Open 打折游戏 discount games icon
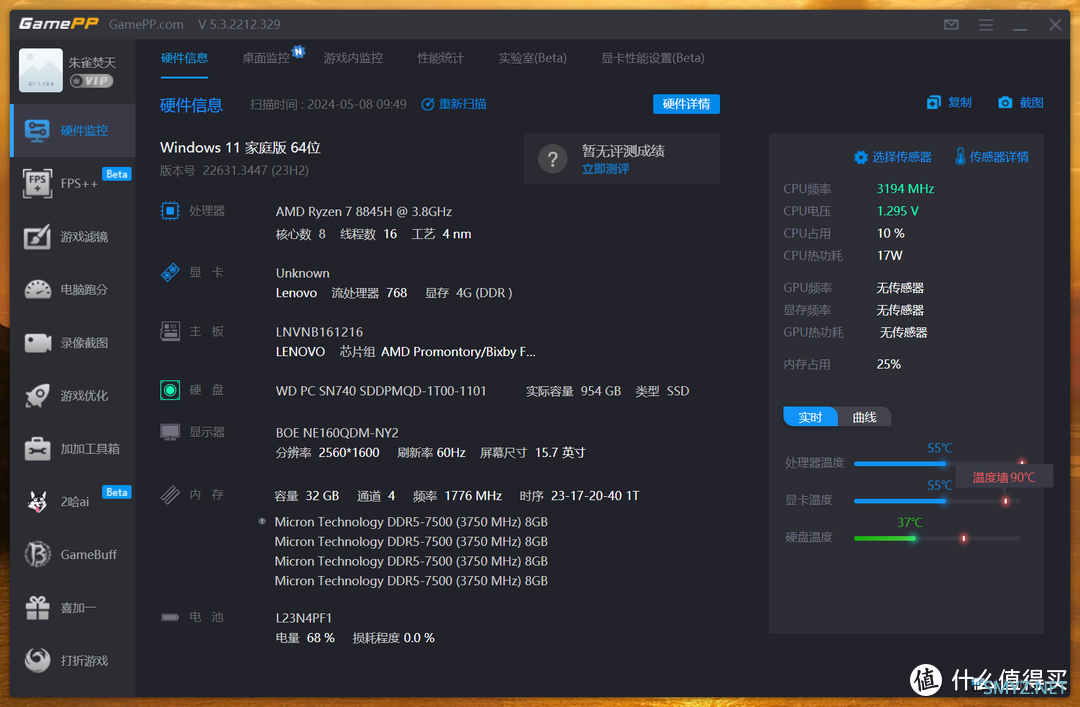1080x707 pixels. [x=37, y=660]
